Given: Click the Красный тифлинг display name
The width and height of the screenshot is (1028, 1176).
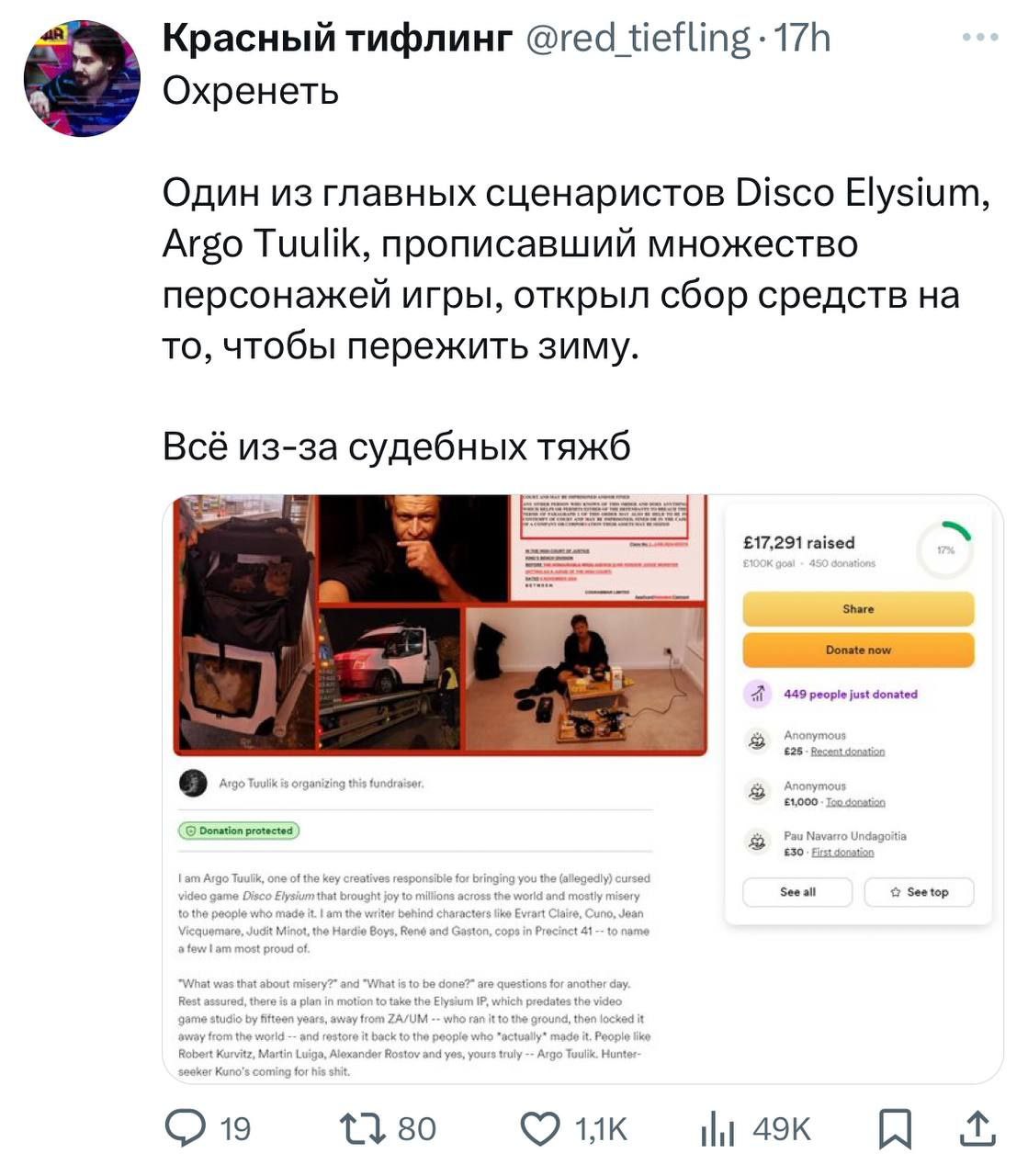Looking at the screenshot, I should 337,38.
